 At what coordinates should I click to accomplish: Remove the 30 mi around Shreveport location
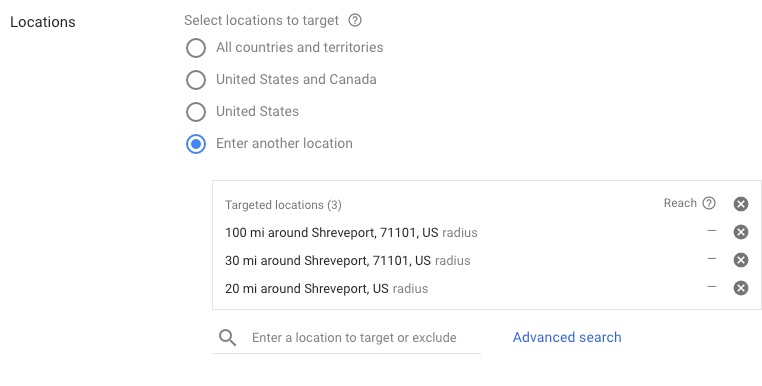click(741, 261)
